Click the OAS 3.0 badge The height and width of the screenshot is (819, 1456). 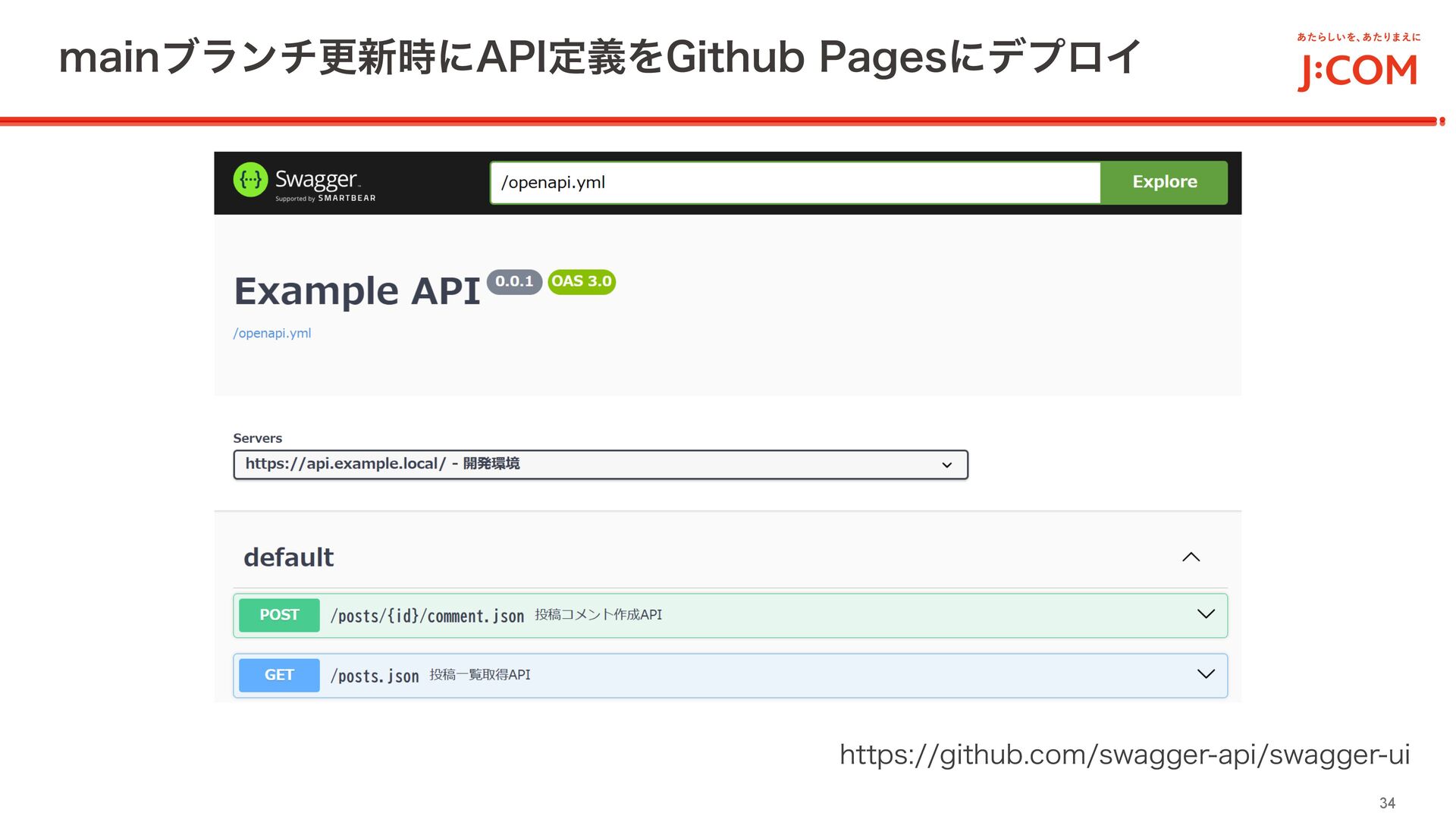582,281
